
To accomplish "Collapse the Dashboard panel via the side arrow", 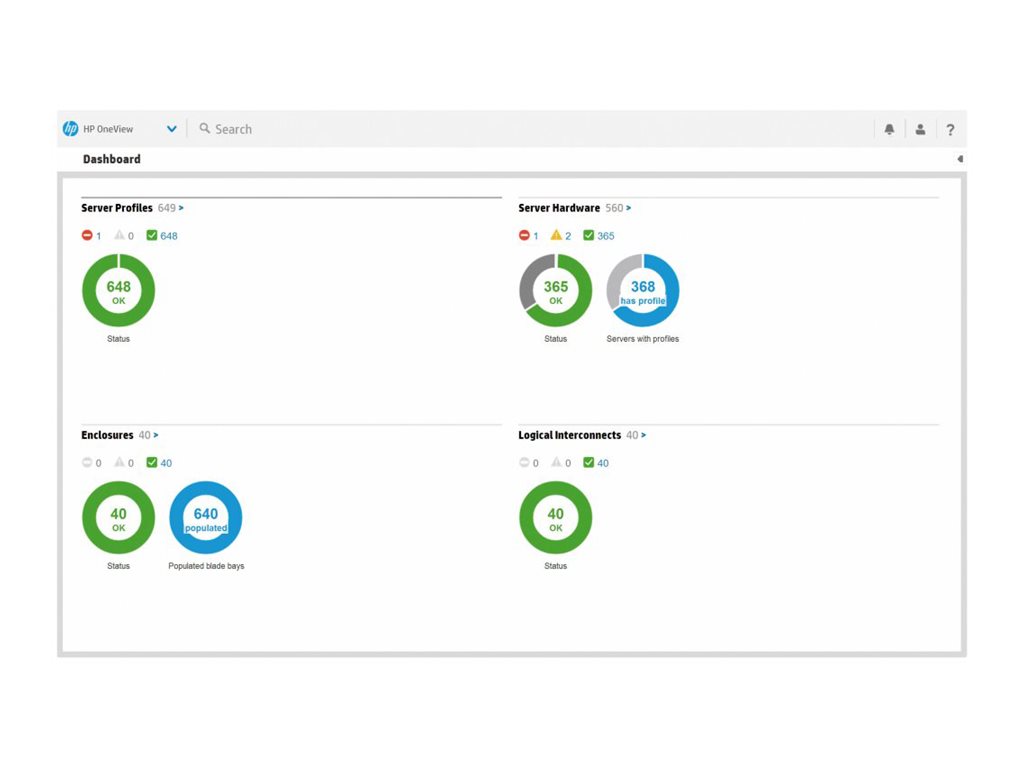I will [959, 158].
